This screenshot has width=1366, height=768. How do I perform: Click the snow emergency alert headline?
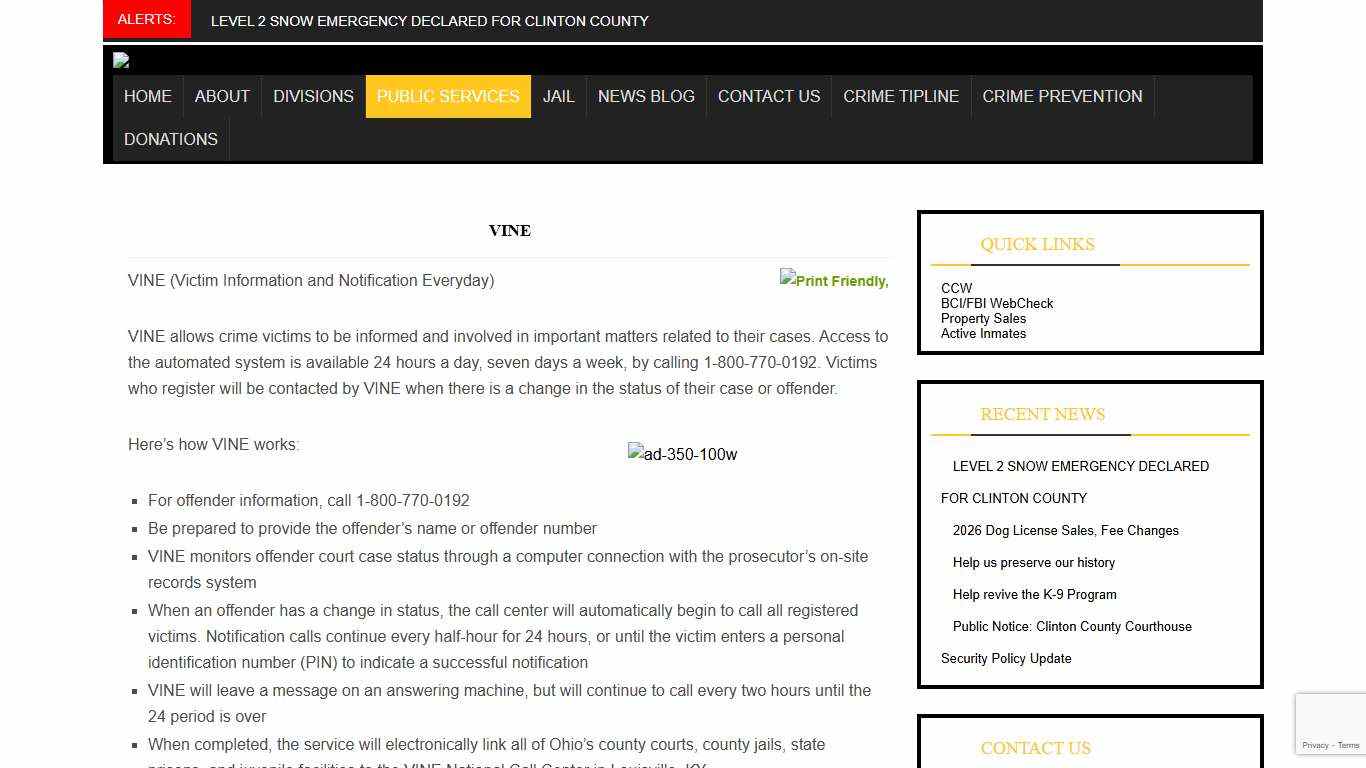click(429, 21)
